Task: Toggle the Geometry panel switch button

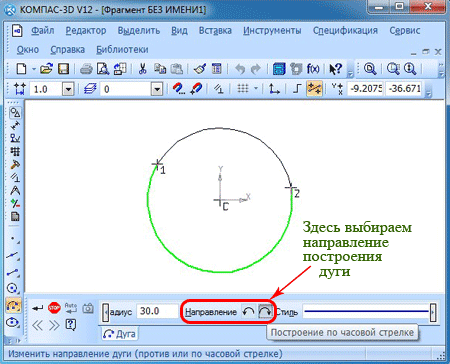Action: tap(15, 113)
